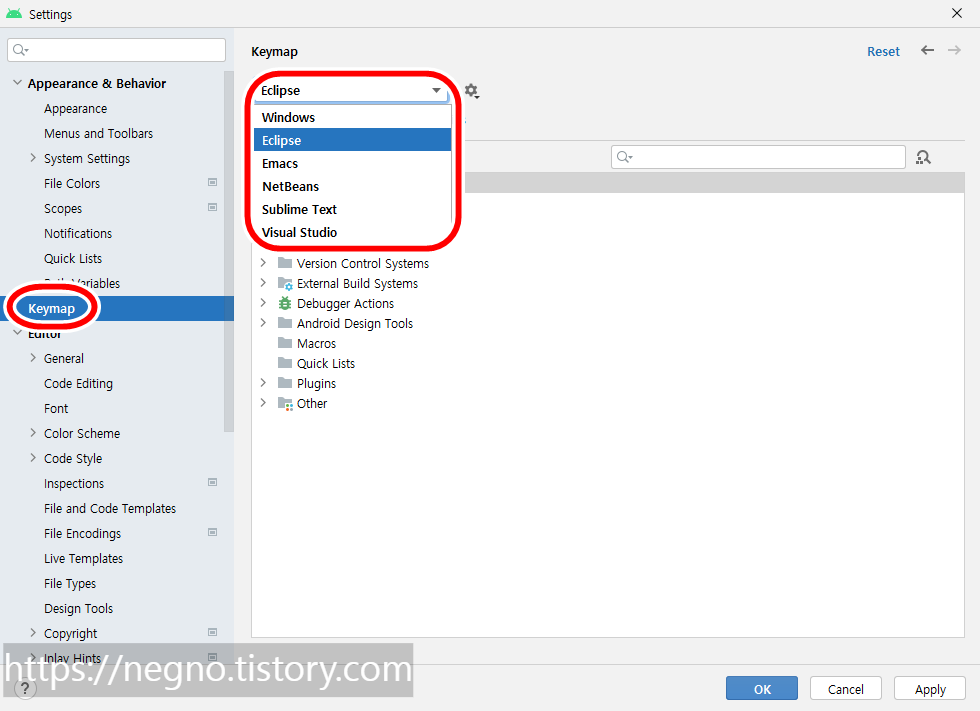This screenshot has width=980, height=711.
Task: Select Macros in keymap tree
Action: [316, 344]
